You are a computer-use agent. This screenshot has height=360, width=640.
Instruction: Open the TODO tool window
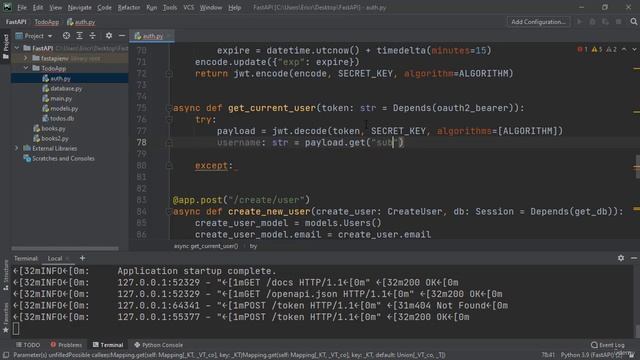28,345
